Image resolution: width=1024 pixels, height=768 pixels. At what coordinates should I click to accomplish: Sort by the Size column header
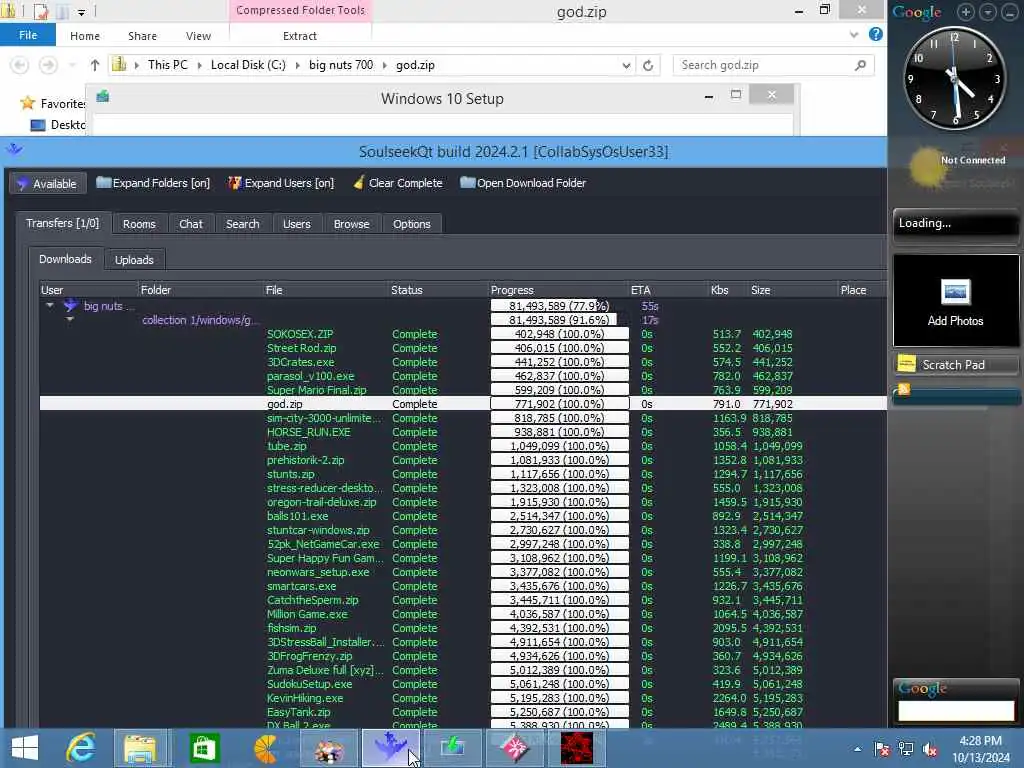(x=760, y=290)
